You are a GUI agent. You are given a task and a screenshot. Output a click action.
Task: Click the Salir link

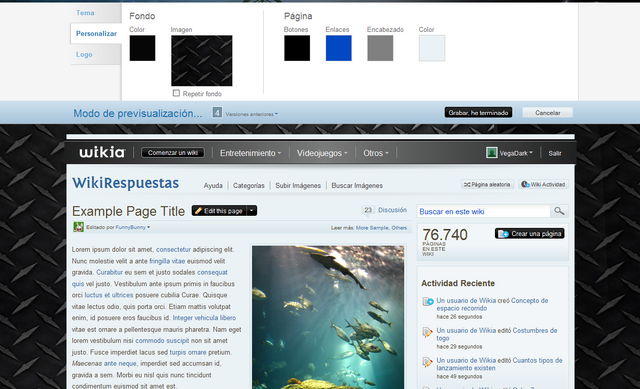coord(555,153)
